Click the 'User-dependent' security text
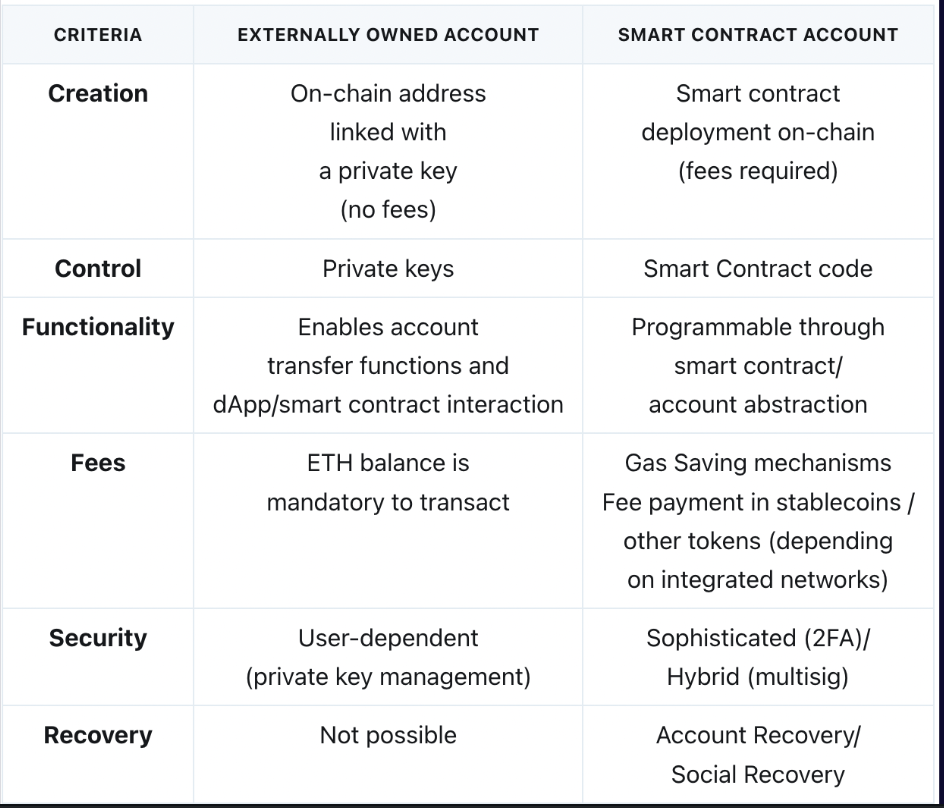The image size is (944, 808). pyautogui.click(x=388, y=638)
